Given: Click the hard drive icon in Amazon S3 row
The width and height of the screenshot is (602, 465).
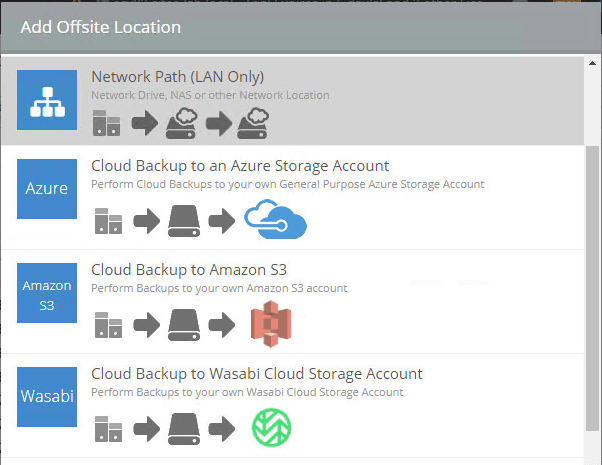Looking at the screenshot, I should (x=186, y=324).
